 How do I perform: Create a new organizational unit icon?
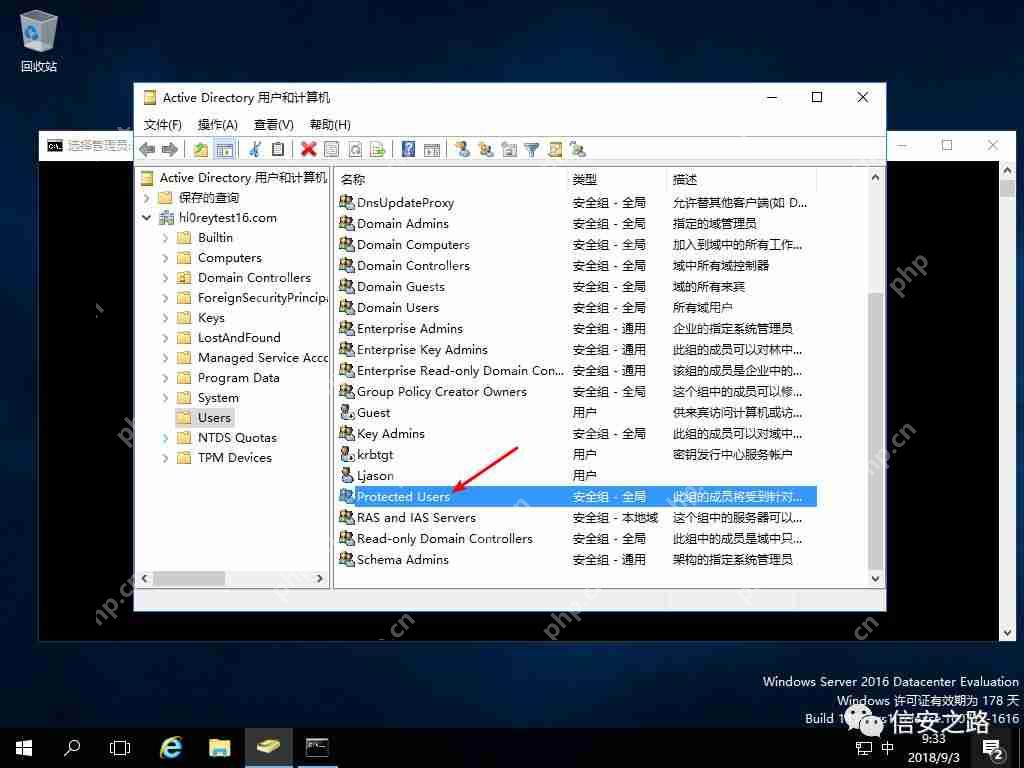[x=509, y=150]
